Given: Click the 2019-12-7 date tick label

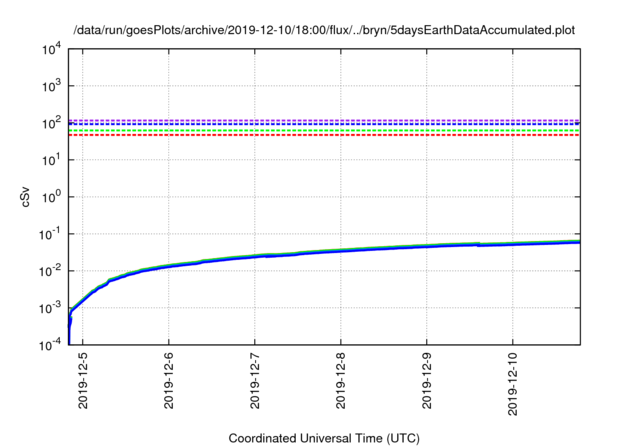Looking at the screenshot, I should click(255, 381).
